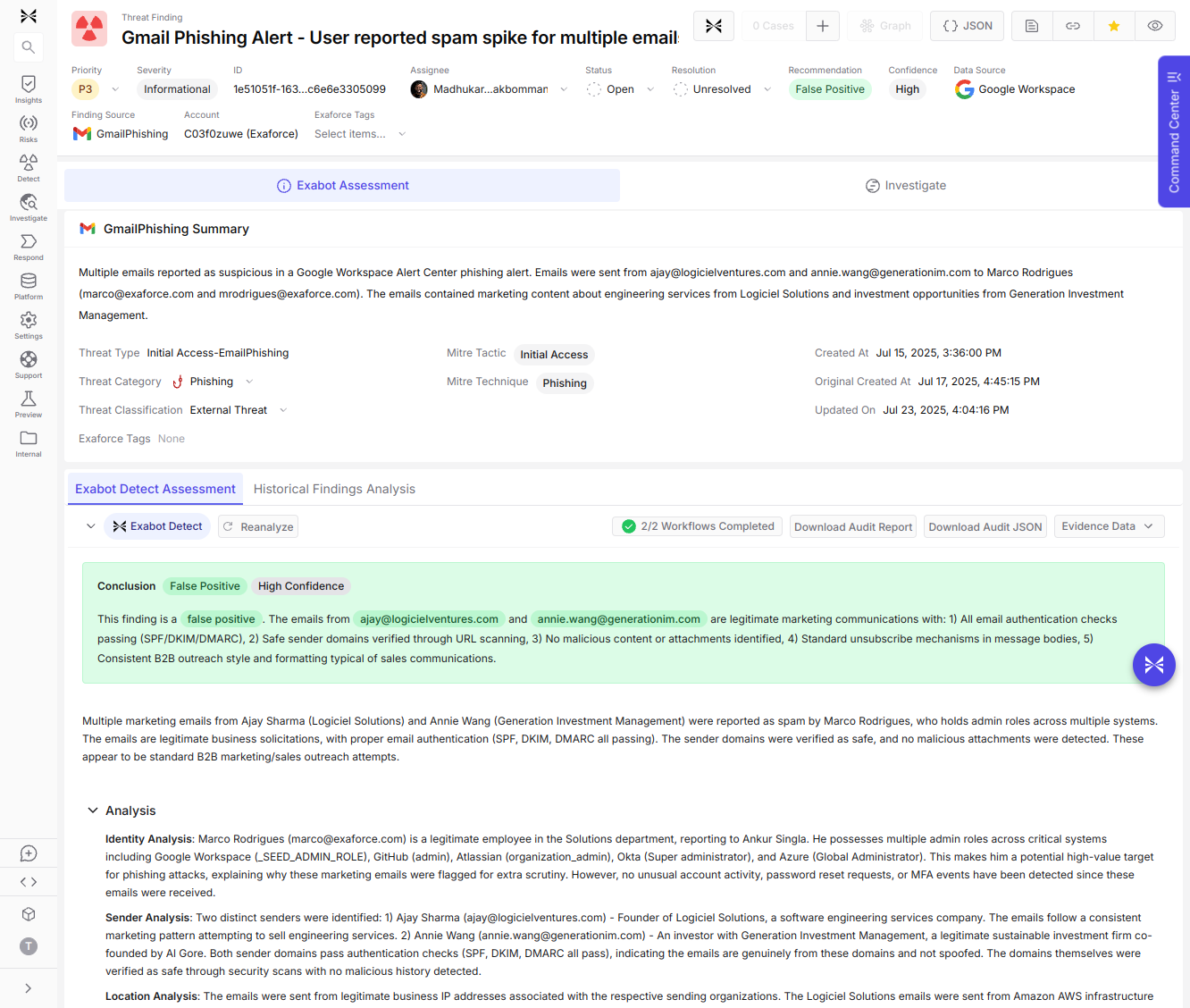Go to Risks section
Screen dimensions: 1190x1008
(29, 128)
